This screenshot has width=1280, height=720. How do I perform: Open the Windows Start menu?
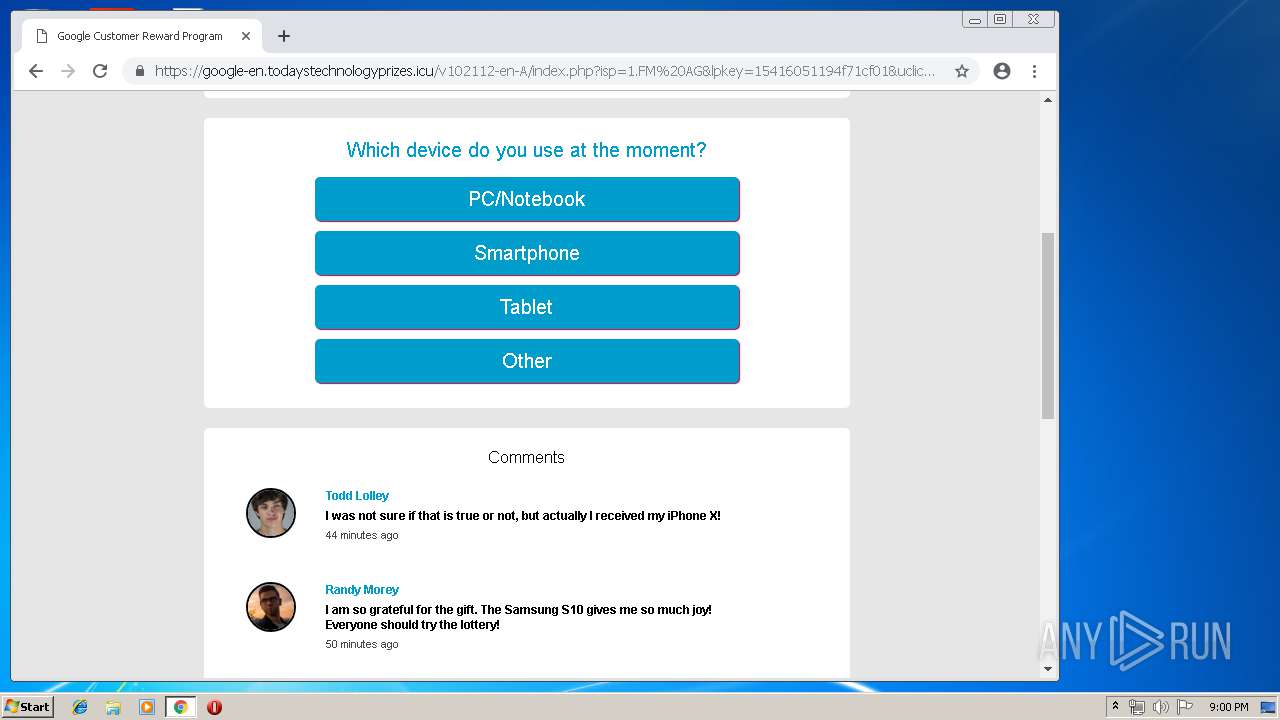coord(27,706)
